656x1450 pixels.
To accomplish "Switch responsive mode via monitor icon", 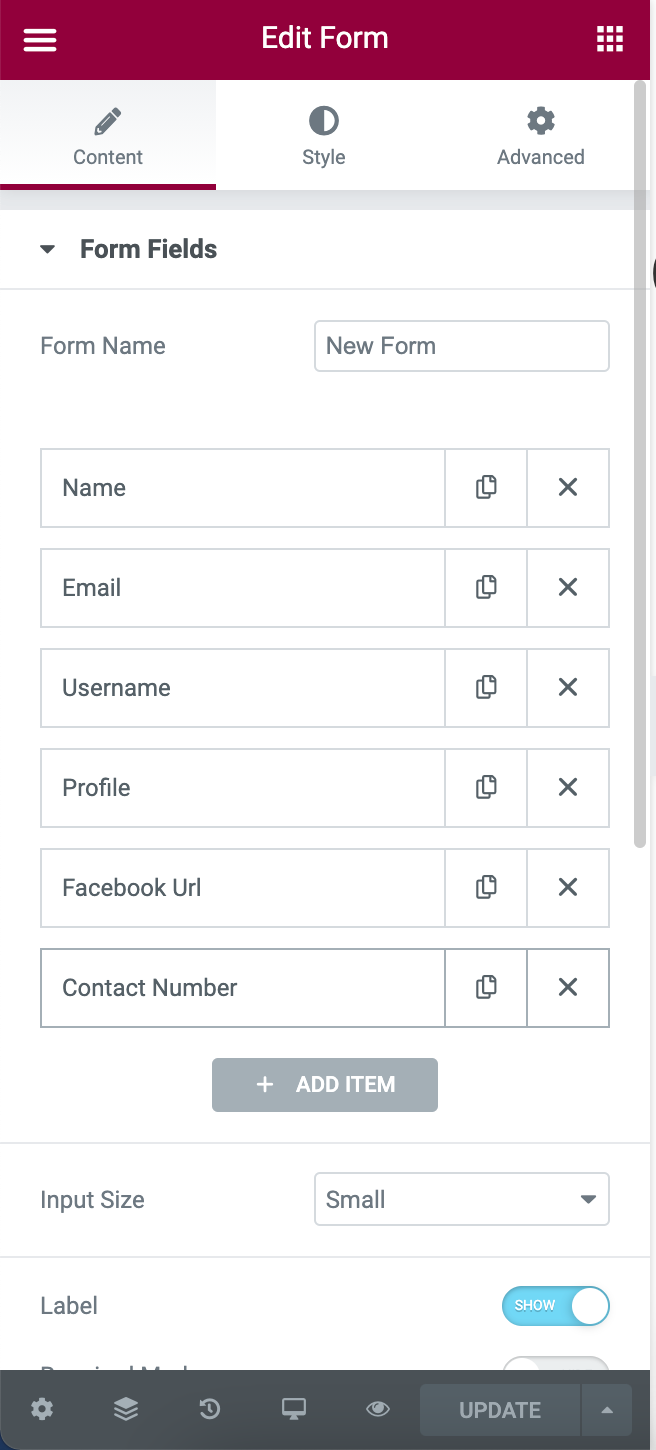I will pos(294,1410).
